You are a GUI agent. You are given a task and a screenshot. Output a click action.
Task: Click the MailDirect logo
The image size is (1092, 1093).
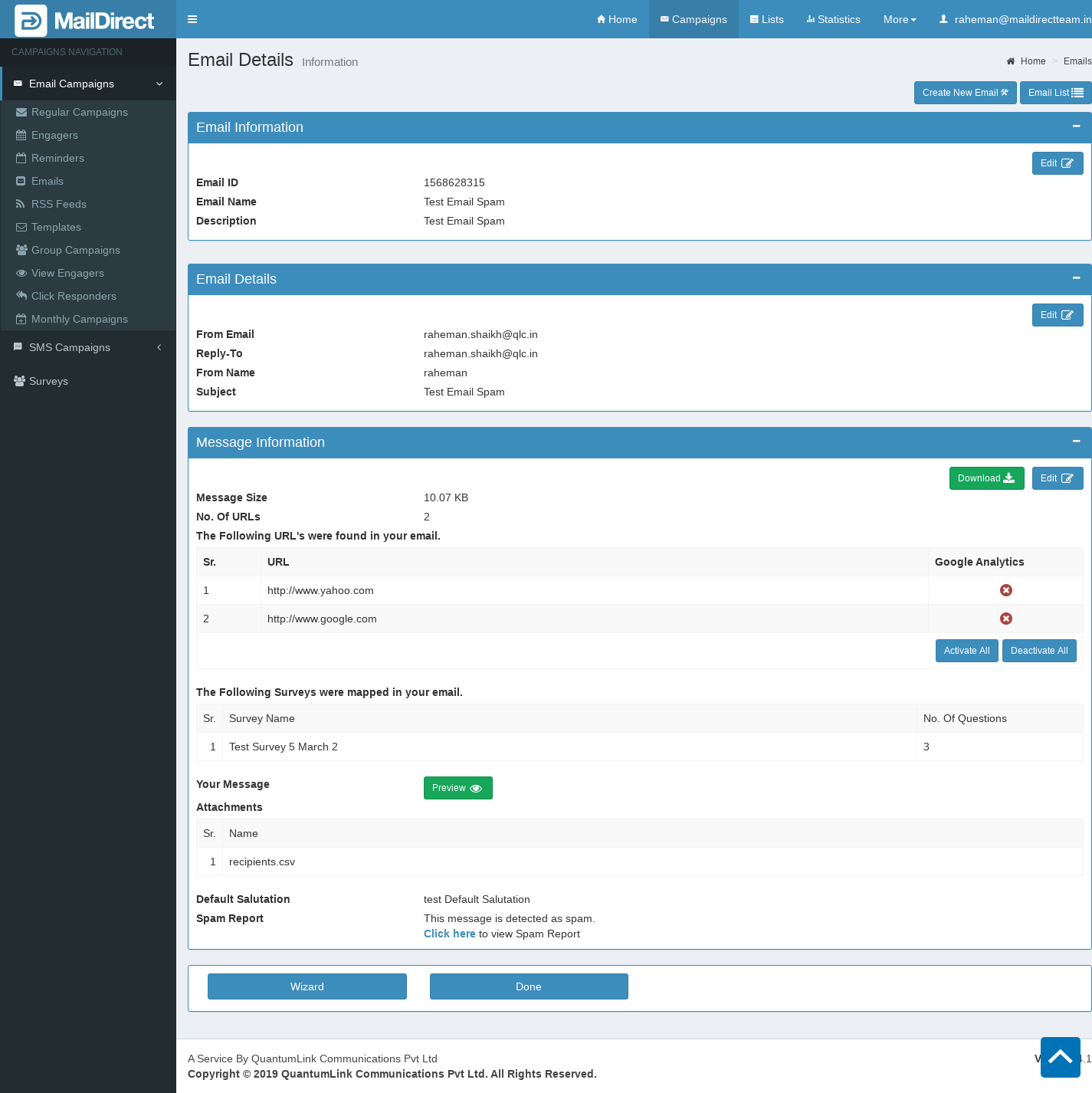[85, 21]
